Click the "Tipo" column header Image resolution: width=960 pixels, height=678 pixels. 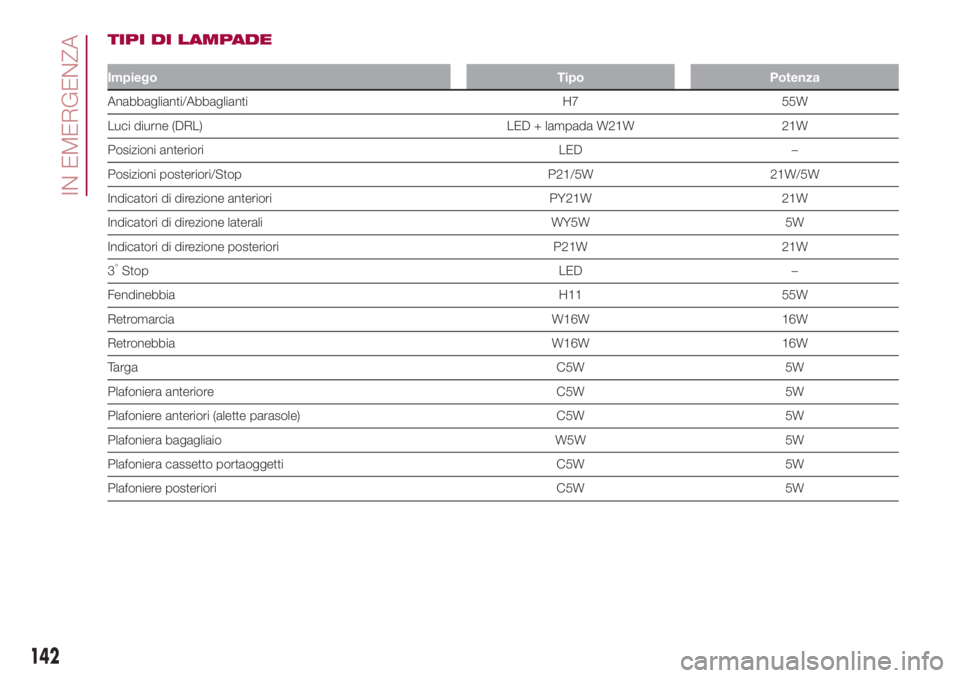tap(570, 77)
